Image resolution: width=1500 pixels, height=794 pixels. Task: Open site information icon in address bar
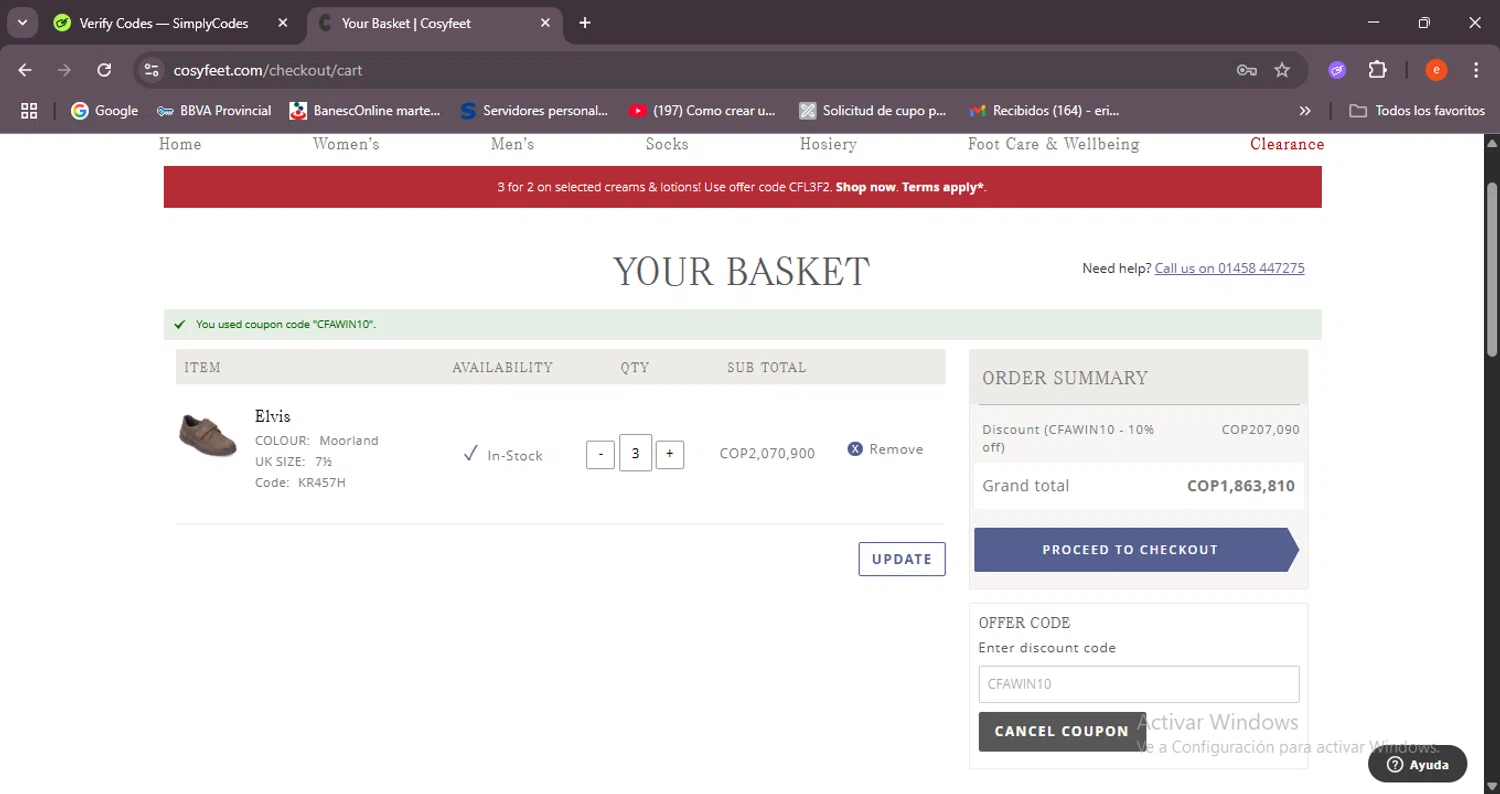(151, 70)
